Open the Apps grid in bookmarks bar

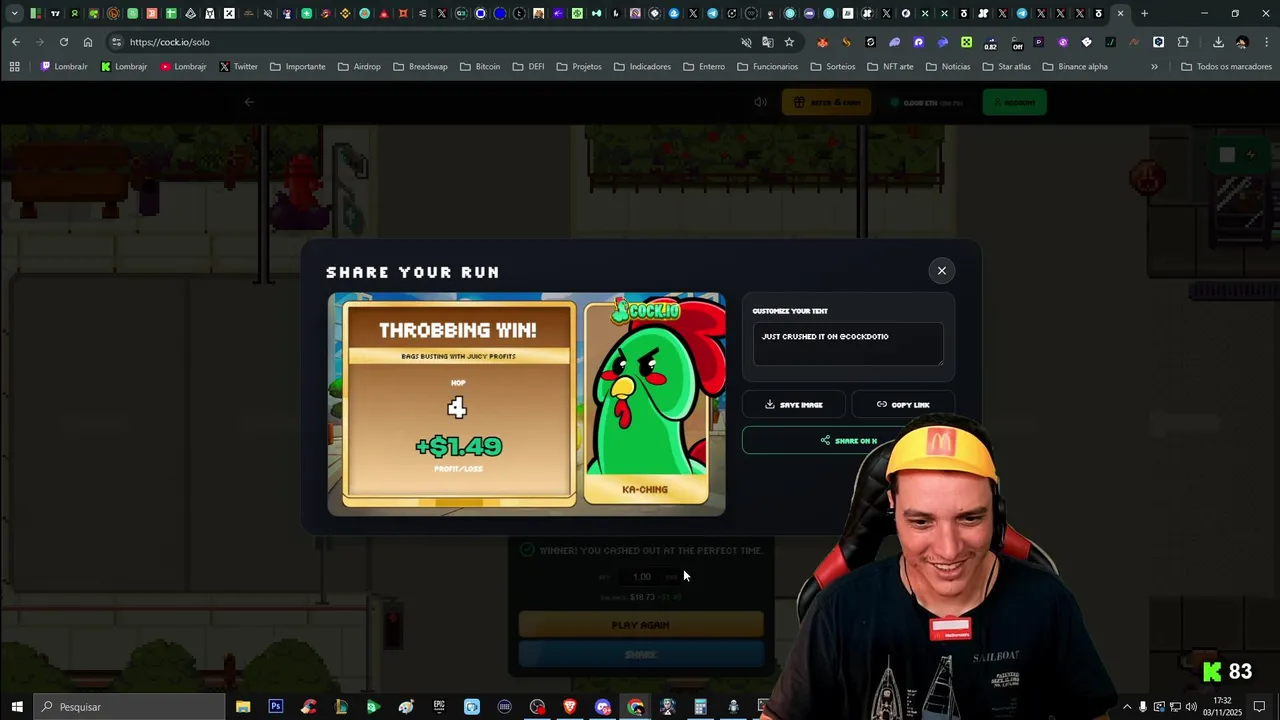pos(14,67)
